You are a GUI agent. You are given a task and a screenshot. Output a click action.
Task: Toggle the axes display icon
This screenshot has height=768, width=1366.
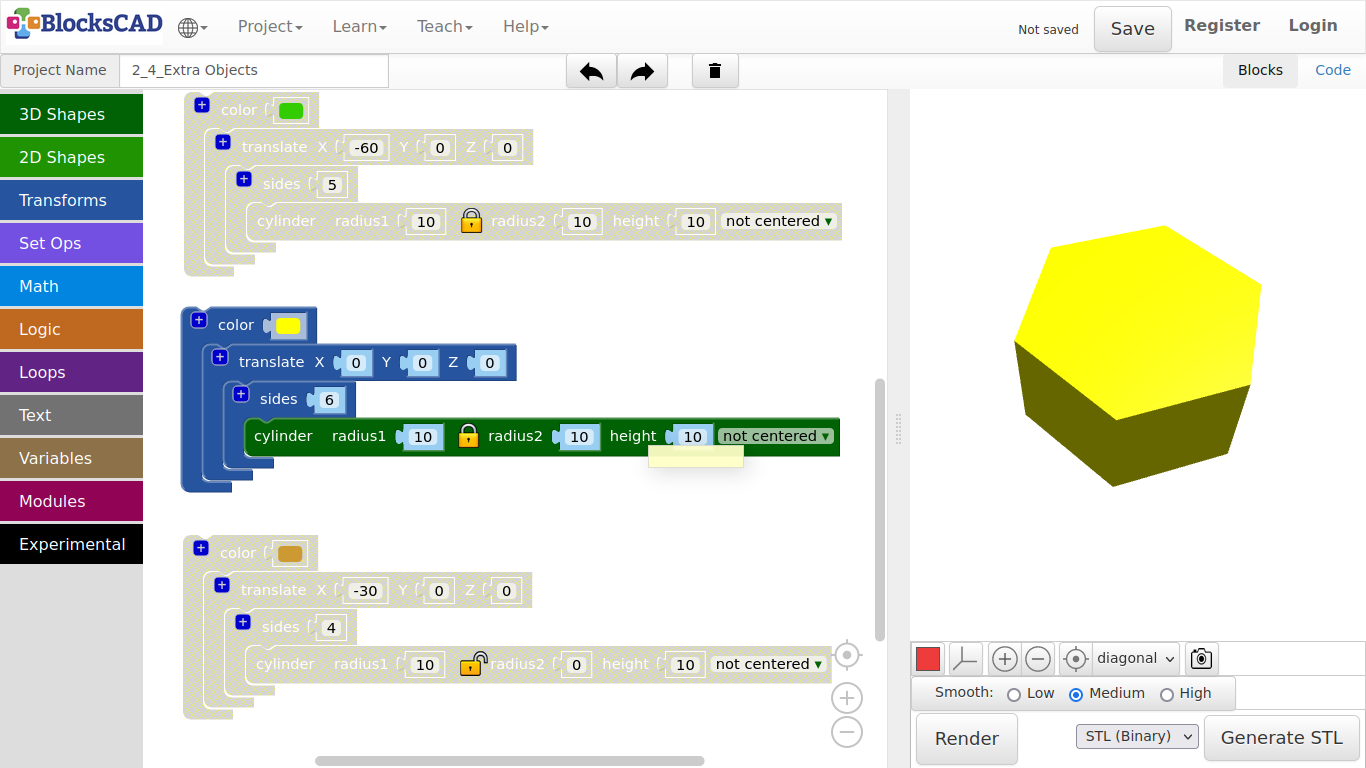(965, 659)
